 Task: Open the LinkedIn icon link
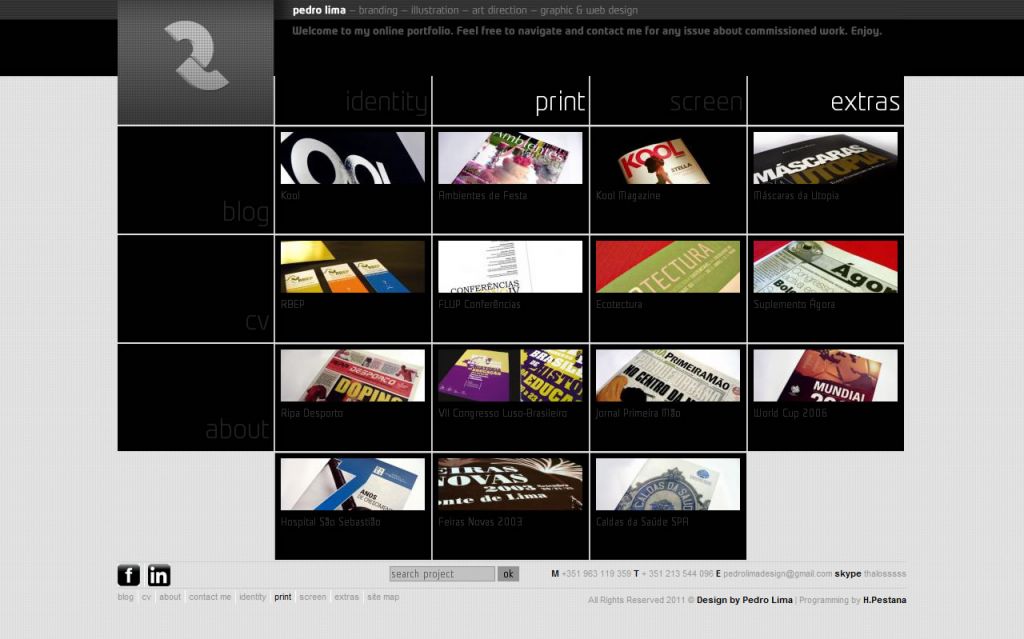(x=159, y=575)
